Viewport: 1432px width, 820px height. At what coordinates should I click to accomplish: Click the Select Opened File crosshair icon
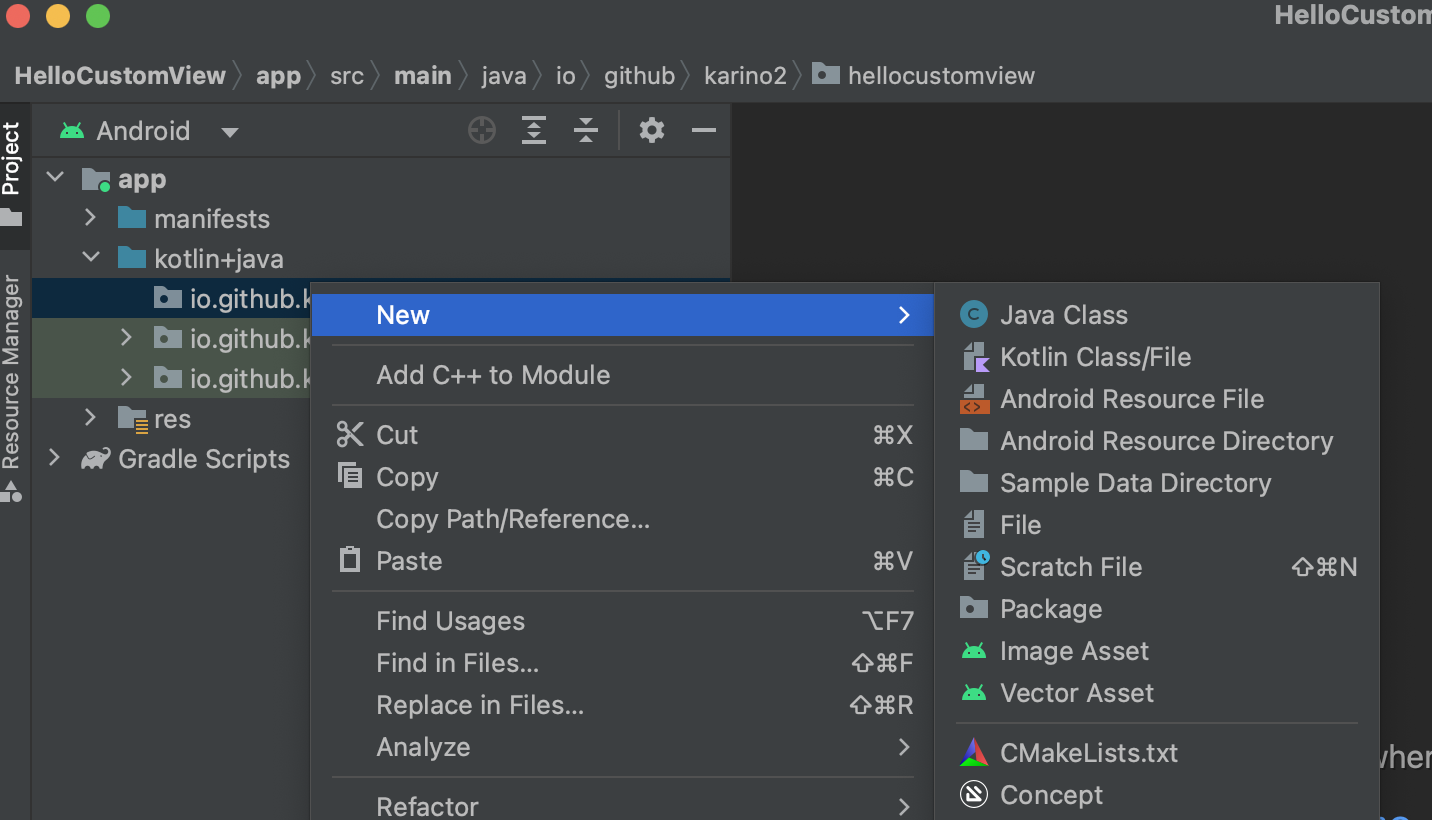[x=482, y=130]
